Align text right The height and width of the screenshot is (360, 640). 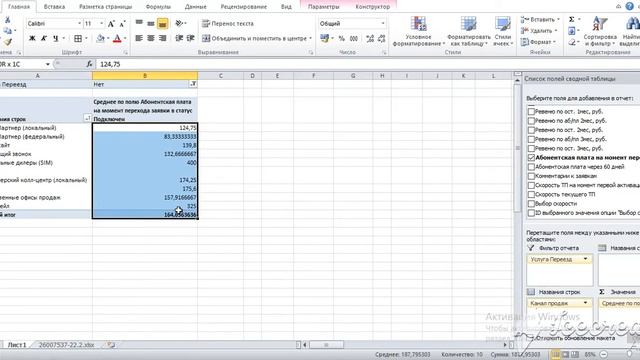click(x=162, y=38)
